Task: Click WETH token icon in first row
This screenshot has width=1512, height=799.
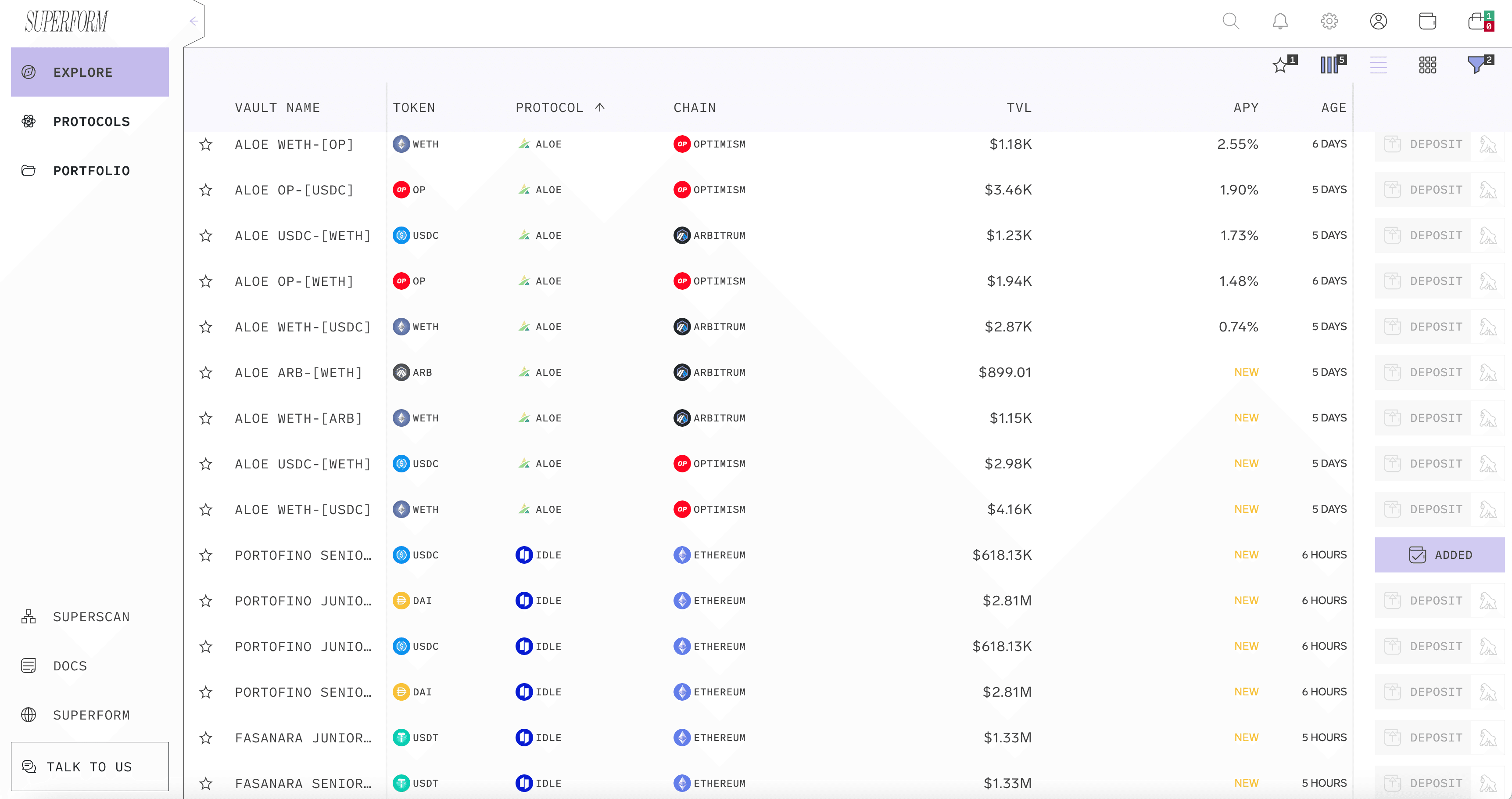Action: click(401, 144)
